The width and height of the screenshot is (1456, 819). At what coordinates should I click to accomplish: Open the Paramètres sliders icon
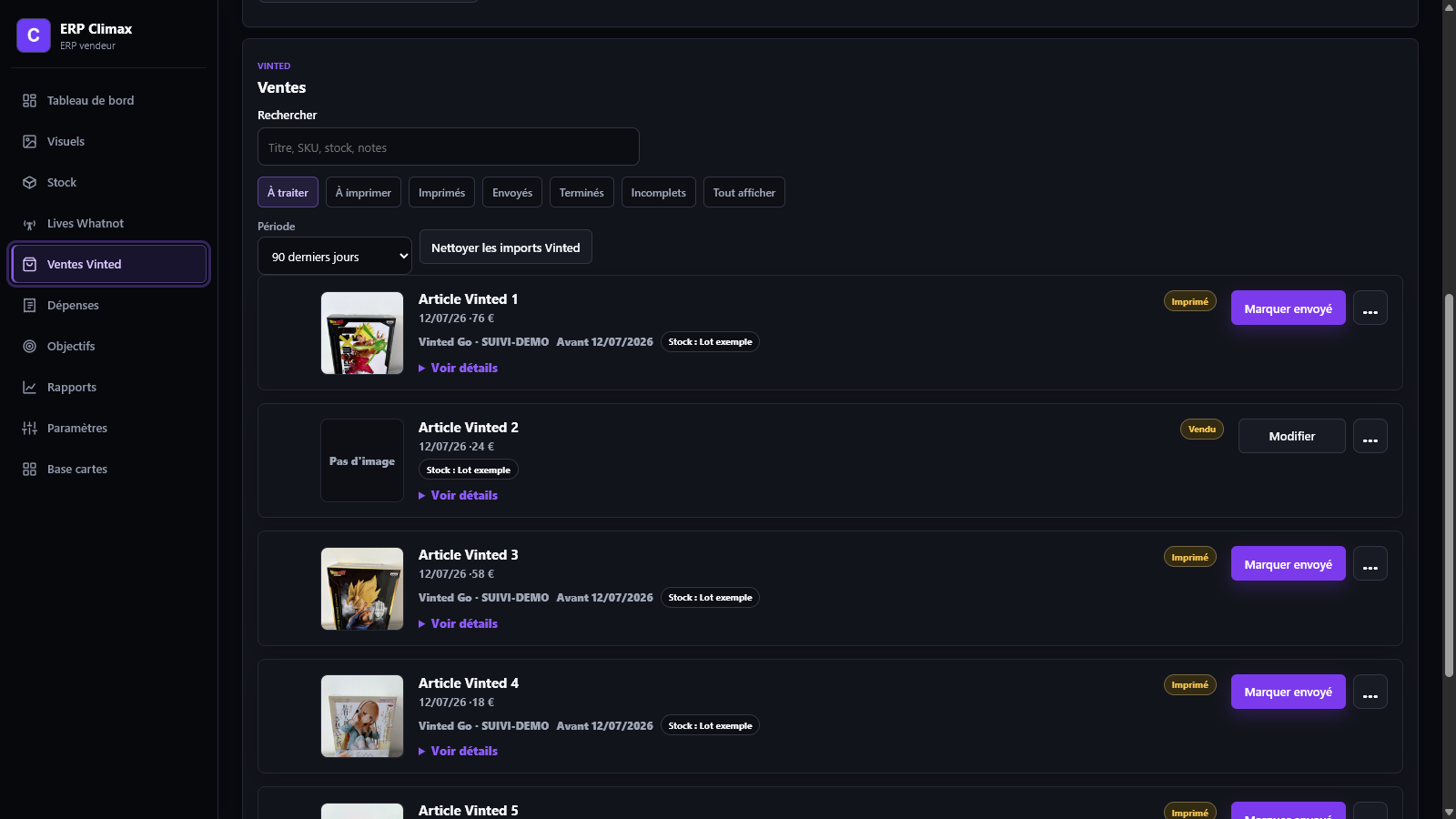click(x=30, y=428)
